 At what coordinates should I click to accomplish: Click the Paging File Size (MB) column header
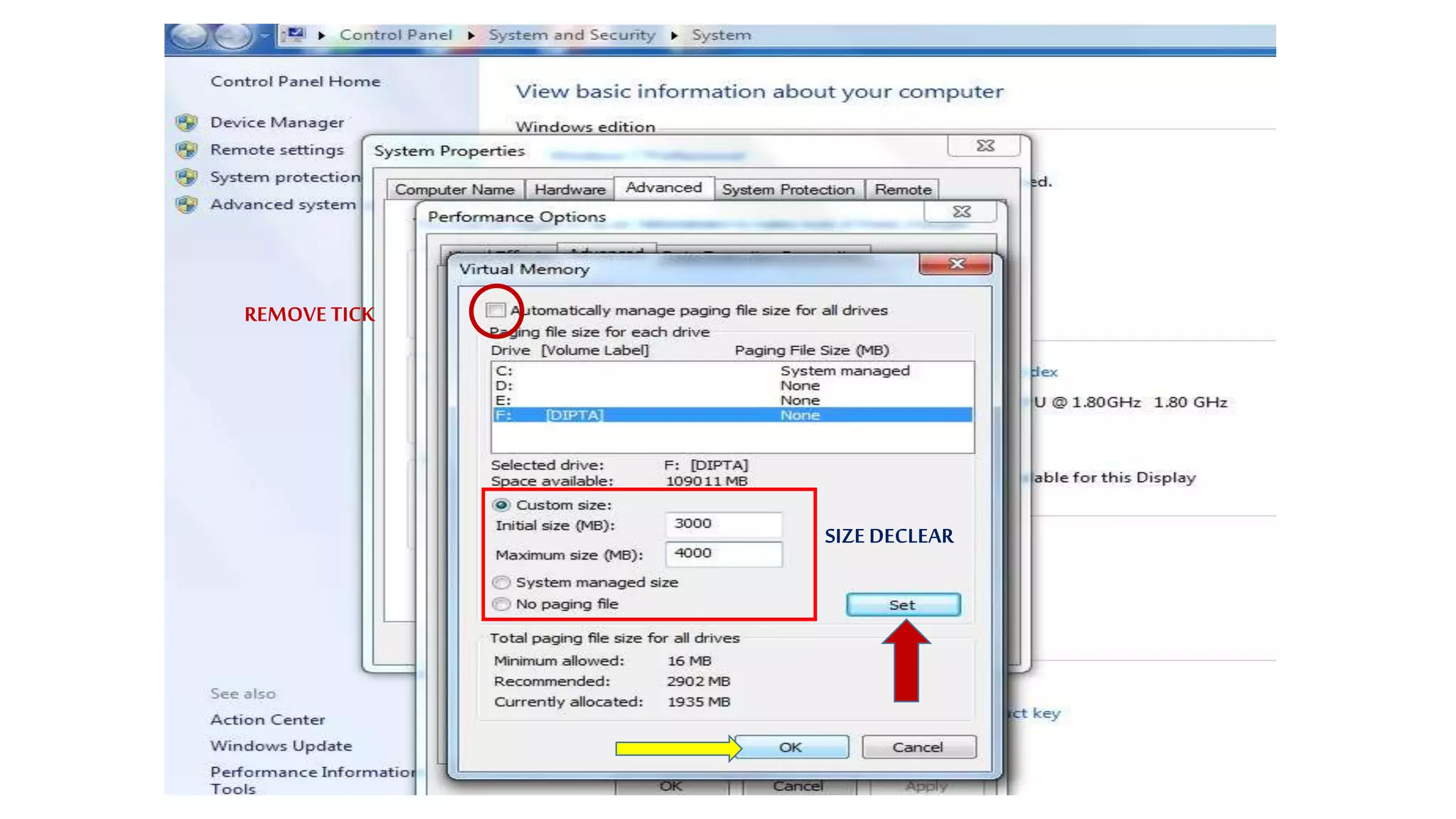pos(812,350)
